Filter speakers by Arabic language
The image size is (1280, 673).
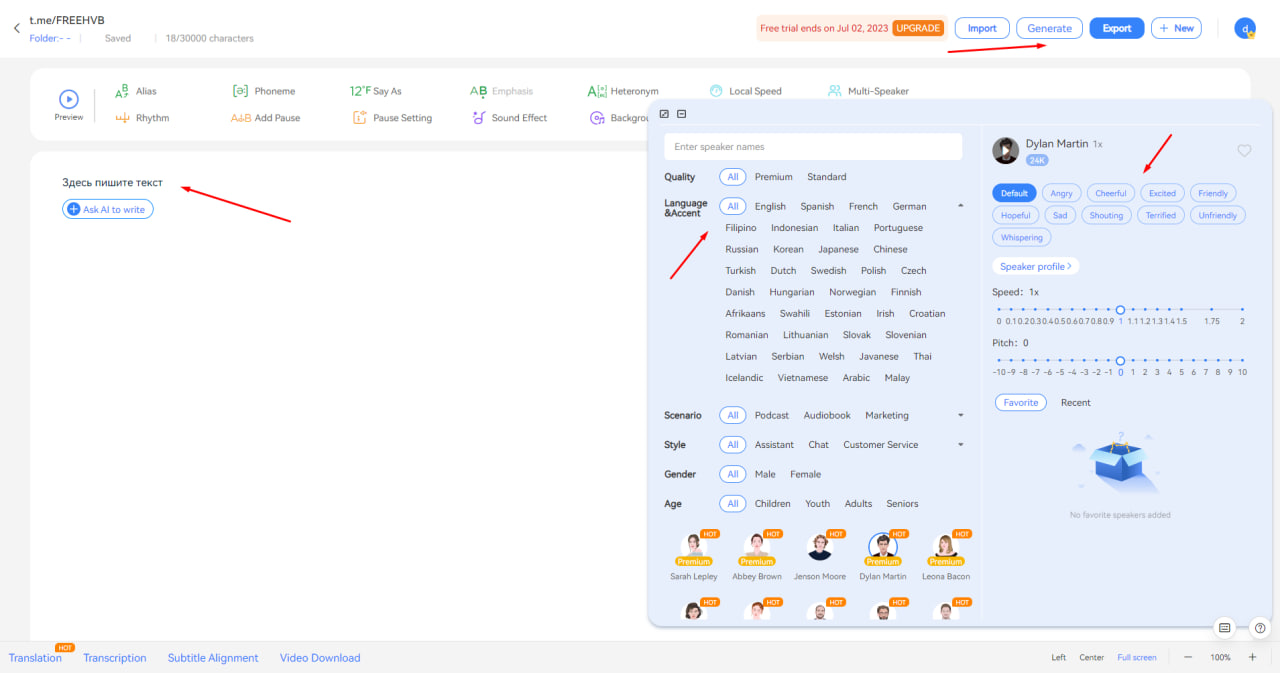(x=856, y=378)
